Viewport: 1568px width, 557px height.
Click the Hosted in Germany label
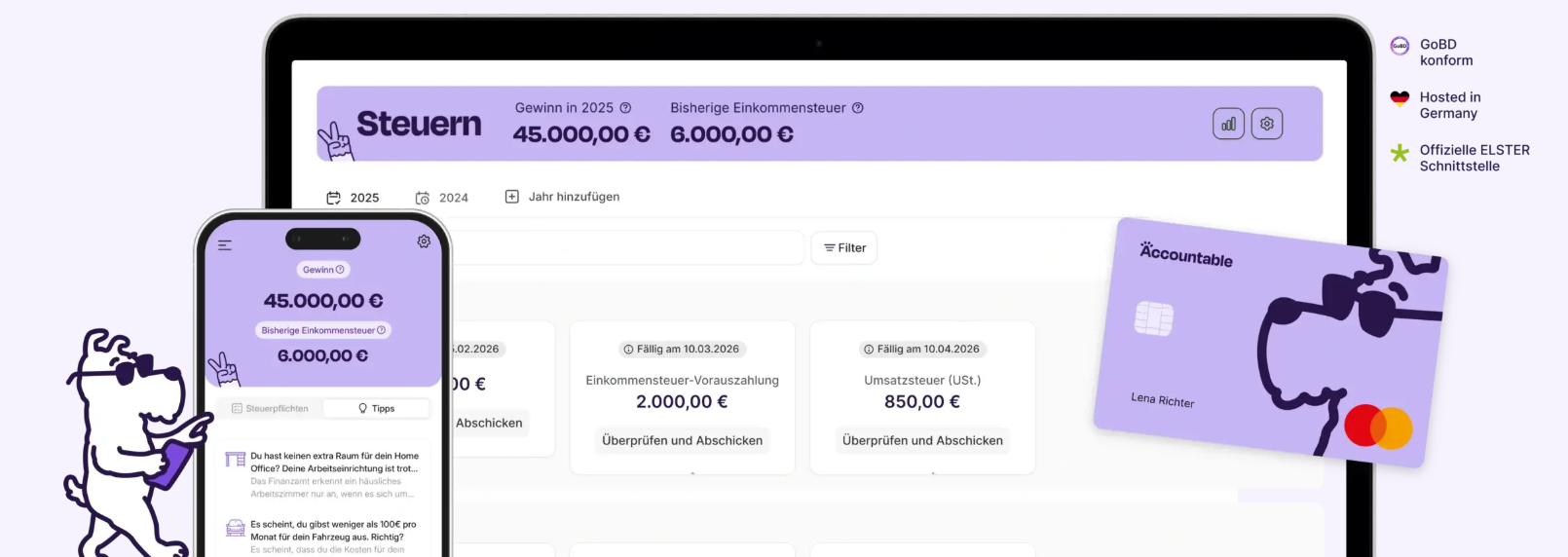pyautogui.click(x=1450, y=105)
